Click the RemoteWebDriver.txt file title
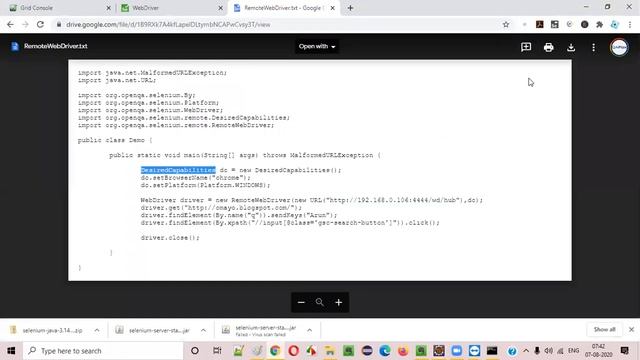640x360 pixels. [x=56, y=46]
